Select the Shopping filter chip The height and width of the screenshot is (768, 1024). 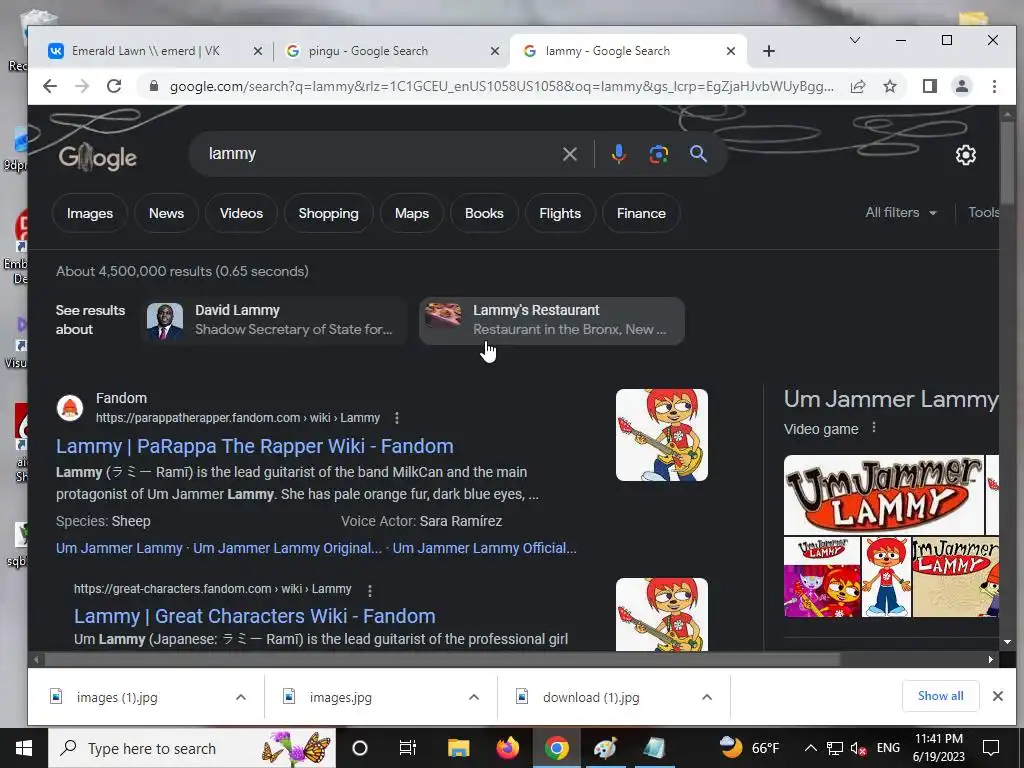328,214
